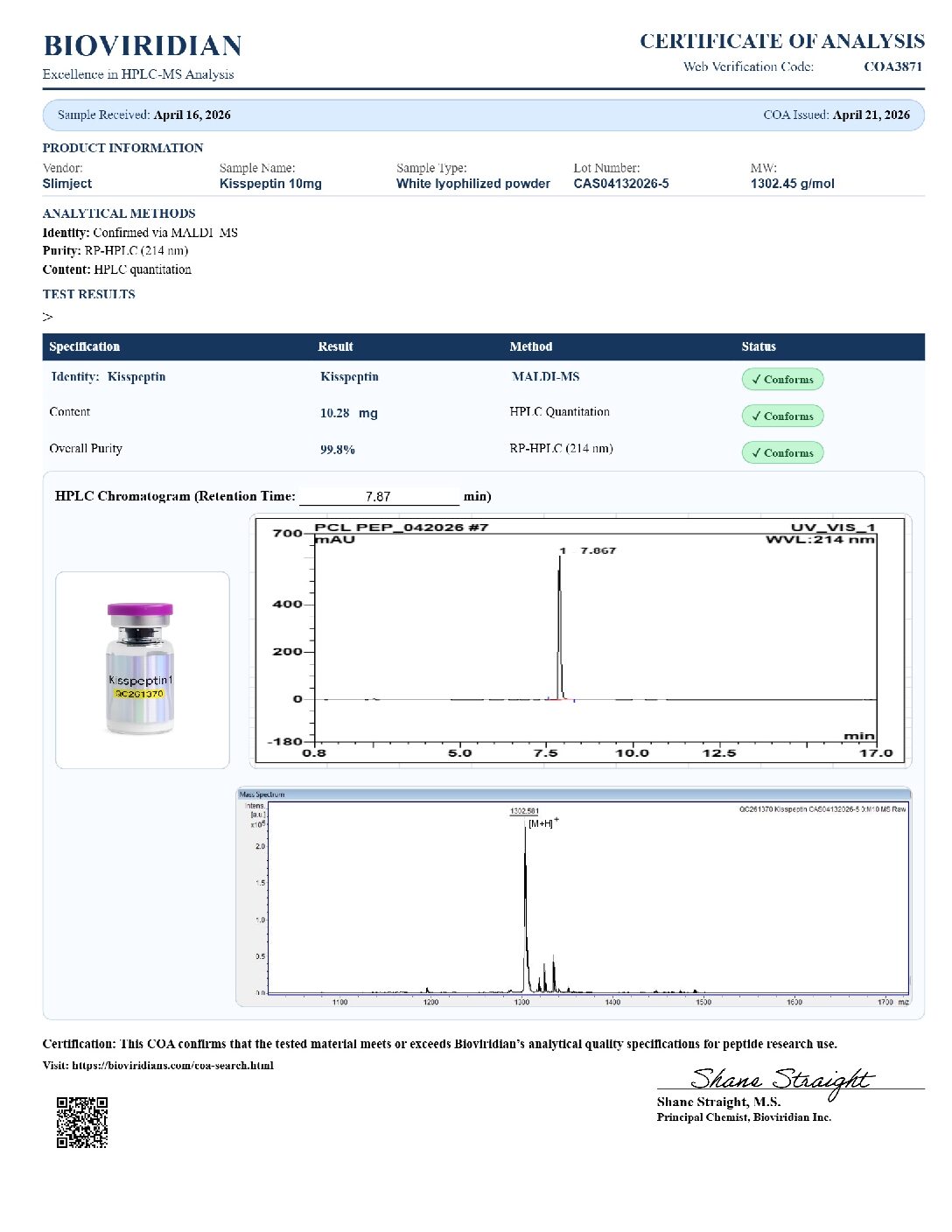Click the 1302.581 peak label in mass spectrum

(x=524, y=811)
